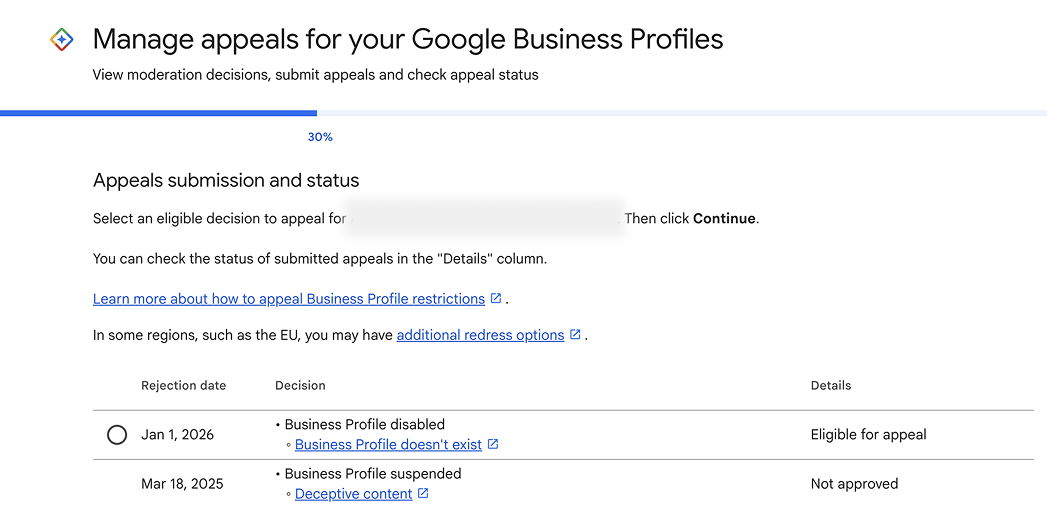Select the Jan 1, 2026 decision radio button
This screenshot has height=527, width=1047.
tap(117, 435)
